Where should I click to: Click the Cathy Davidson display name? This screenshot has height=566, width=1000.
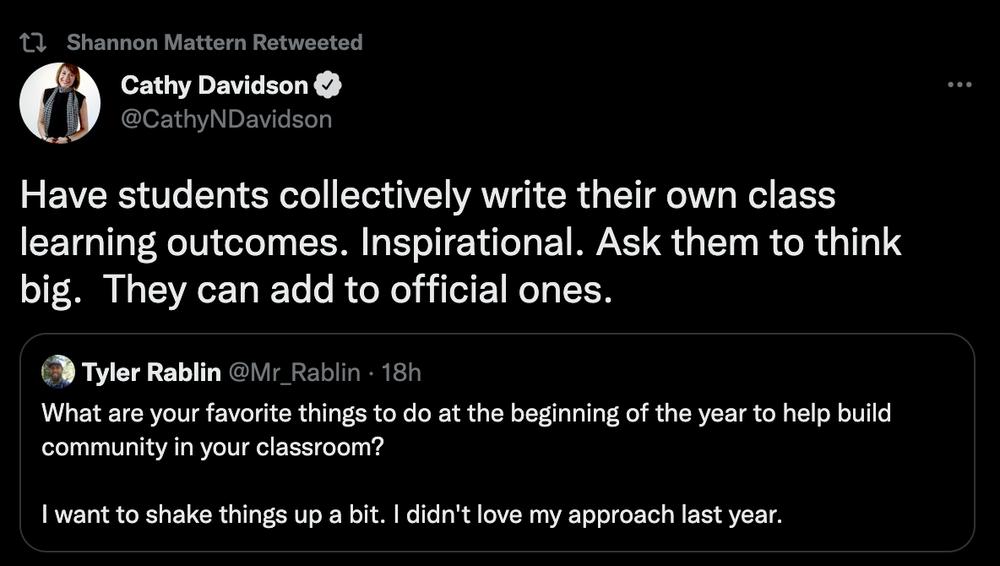[214, 85]
